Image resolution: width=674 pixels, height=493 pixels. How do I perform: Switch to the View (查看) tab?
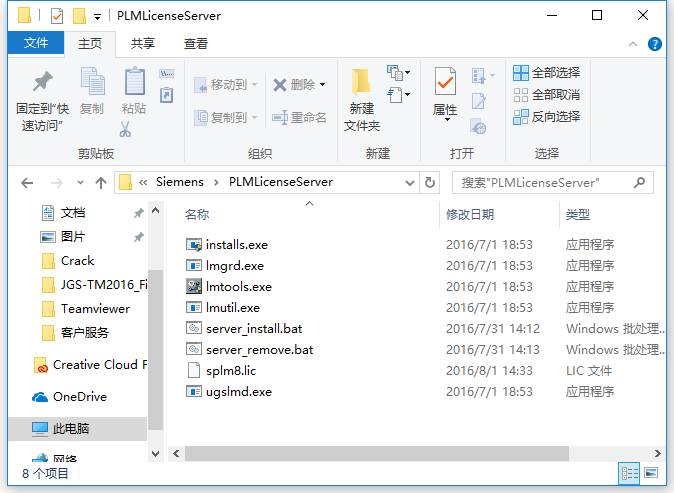pyautogui.click(x=196, y=43)
